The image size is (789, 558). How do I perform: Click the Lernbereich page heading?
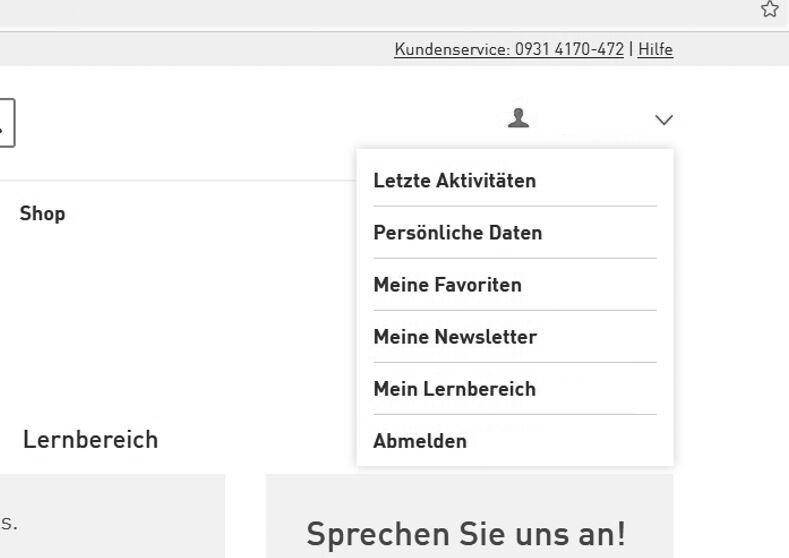tap(90, 440)
